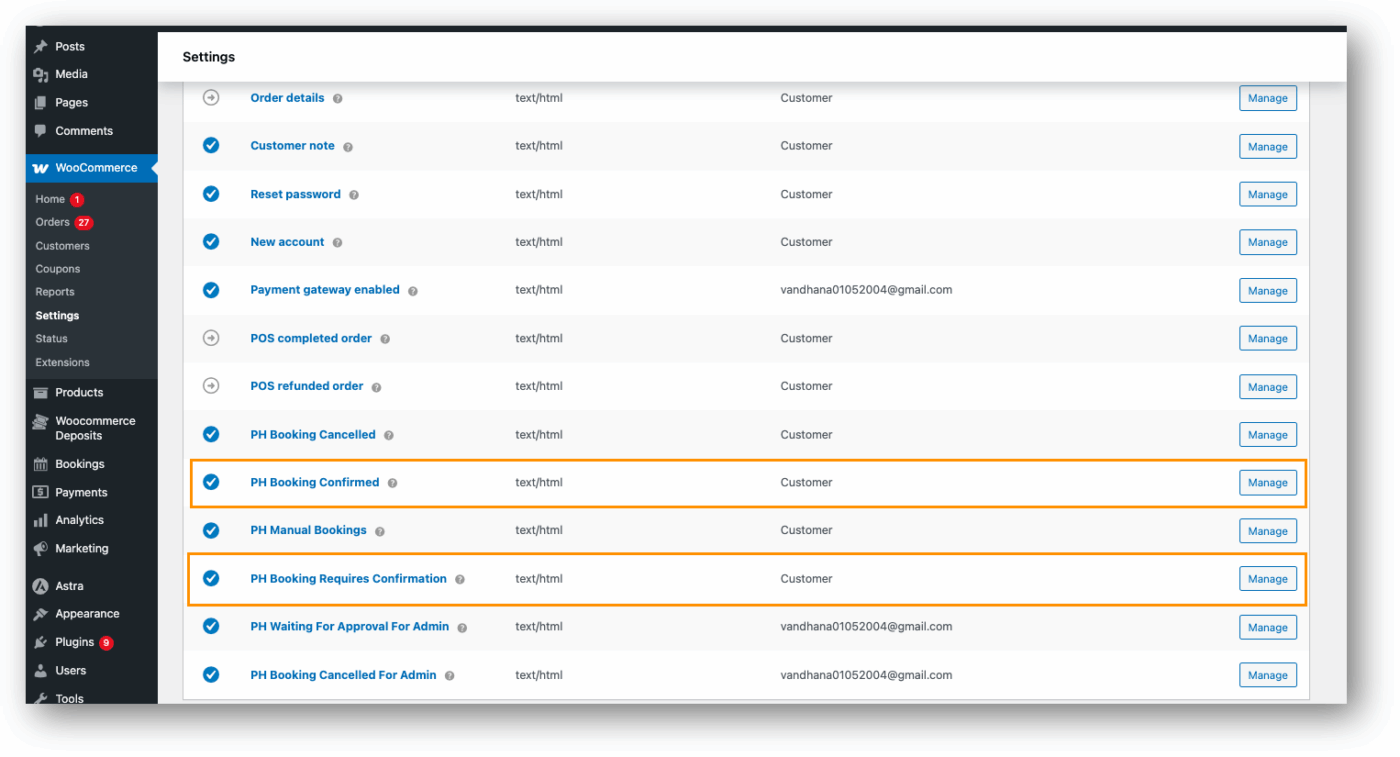1400x757 pixels.
Task: Click enabled checkmark for New account email
Action: (x=211, y=242)
